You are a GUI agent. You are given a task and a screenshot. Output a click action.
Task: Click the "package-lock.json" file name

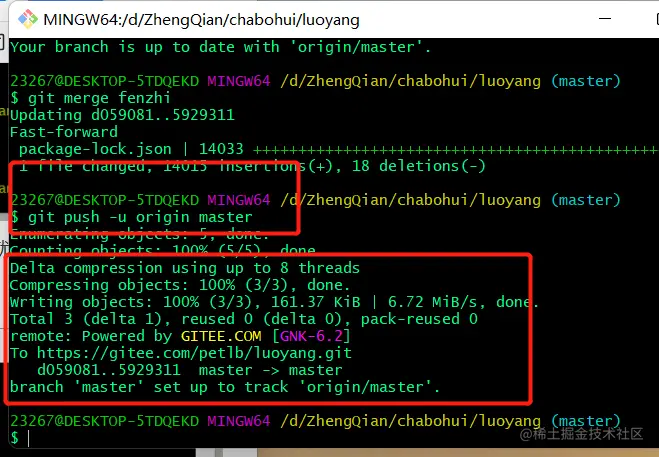pyautogui.click(x=95, y=149)
